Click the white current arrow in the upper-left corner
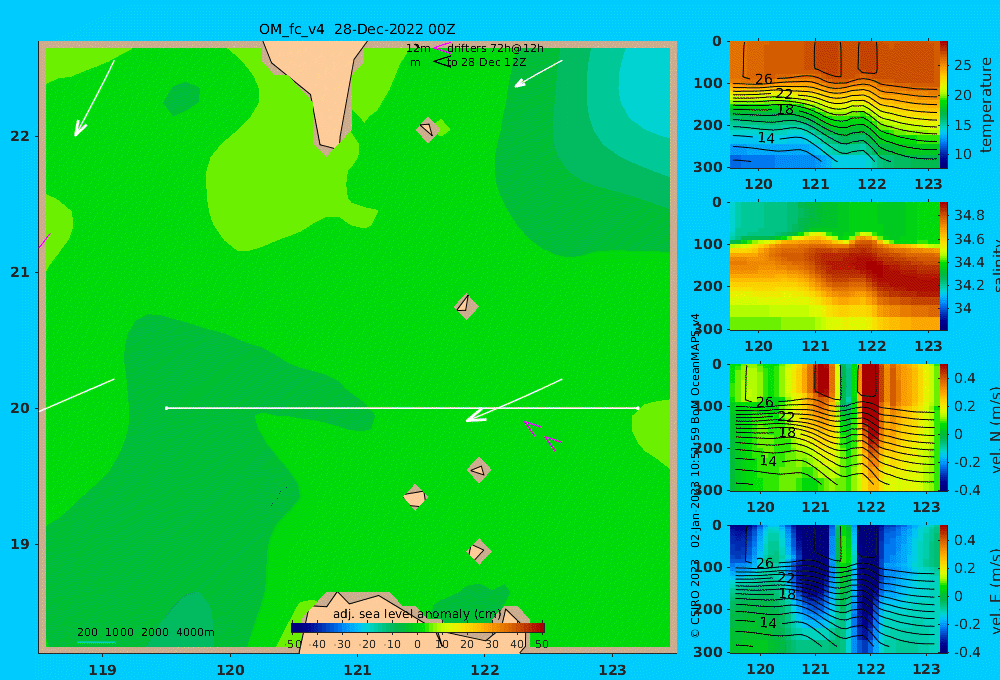This screenshot has height=680, width=1000. (94, 98)
